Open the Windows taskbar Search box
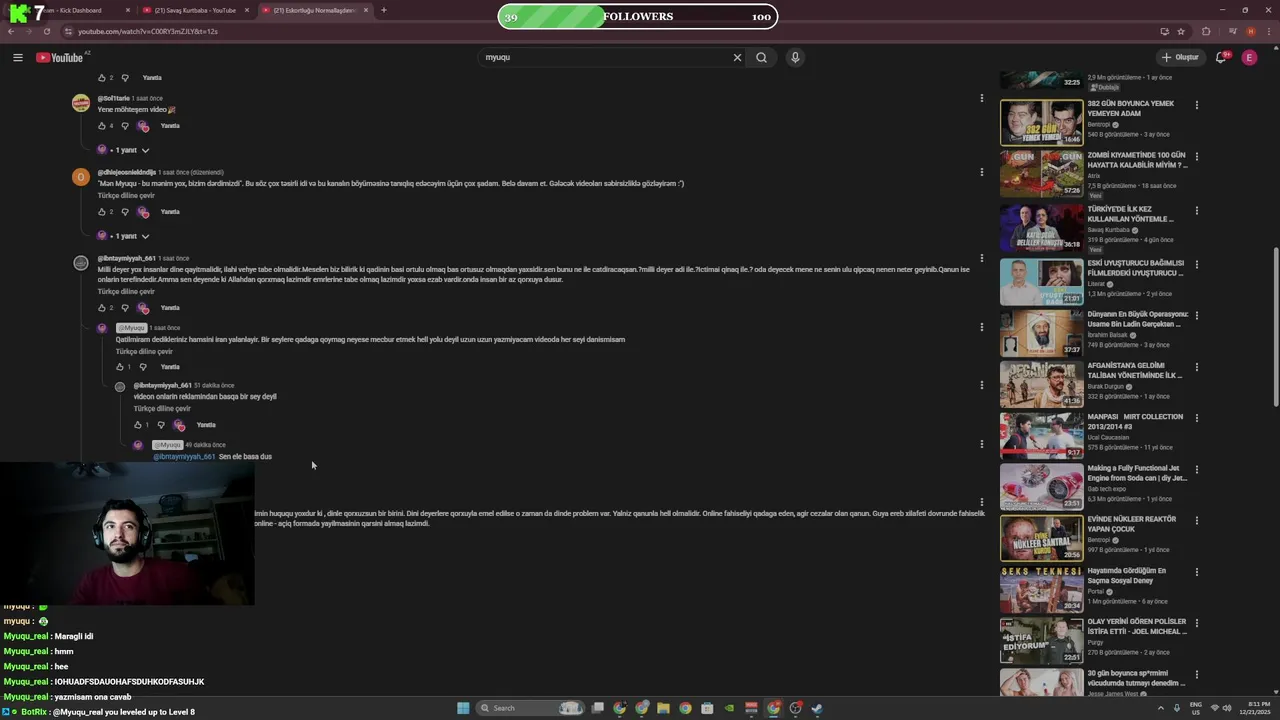Viewport: 1280px width, 720px height. coord(531,708)
